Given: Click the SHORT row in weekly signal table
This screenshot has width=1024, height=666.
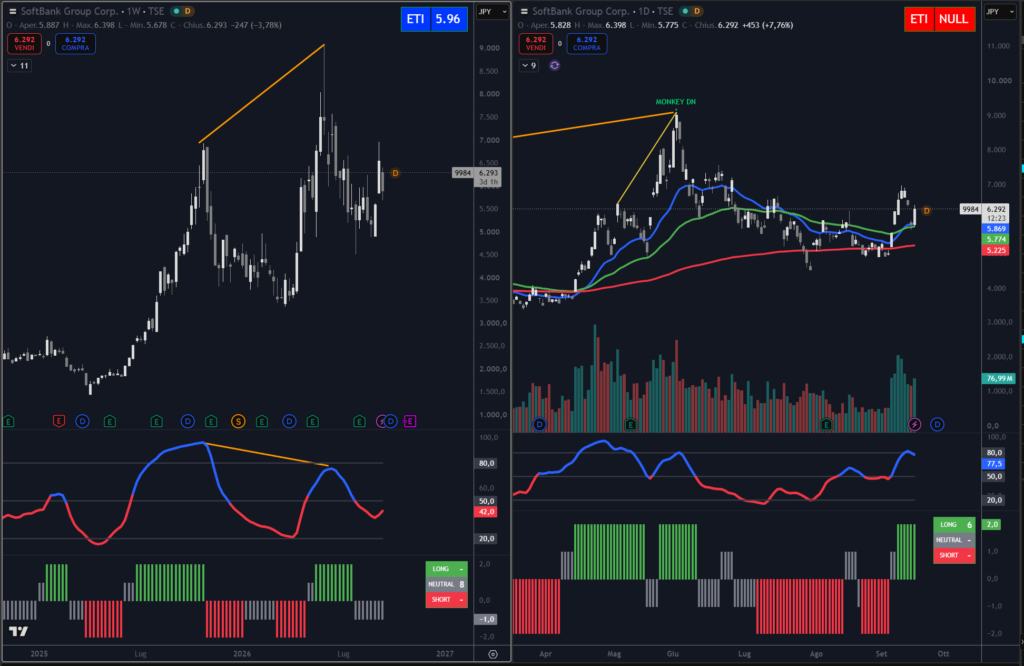Looking at the screenshot, I should [x=447, y=600].
